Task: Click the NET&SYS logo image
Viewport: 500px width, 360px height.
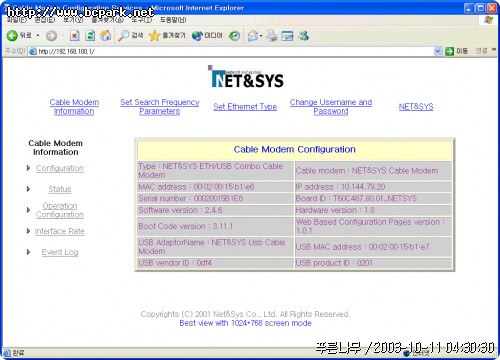Action: [x=246, y=77]
